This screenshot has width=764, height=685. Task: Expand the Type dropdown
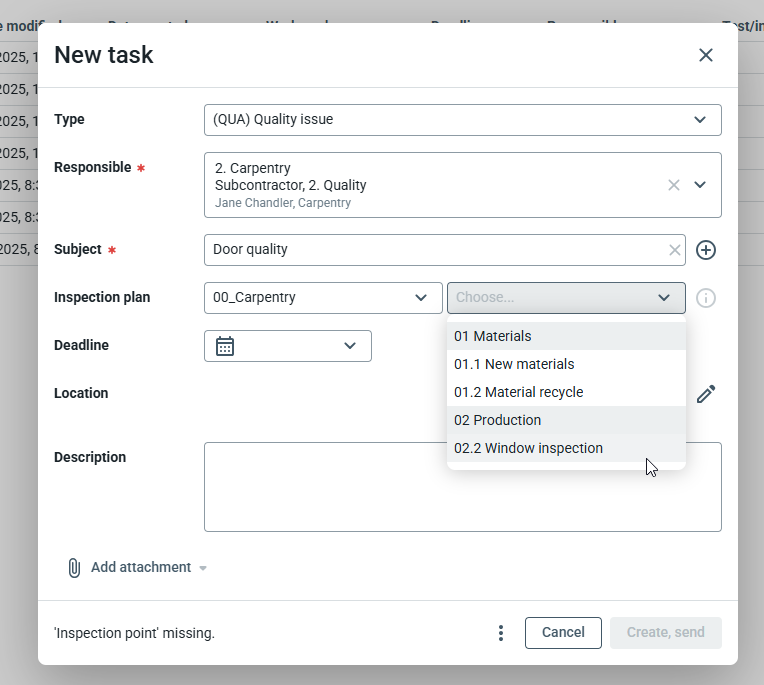pos(699,120)
